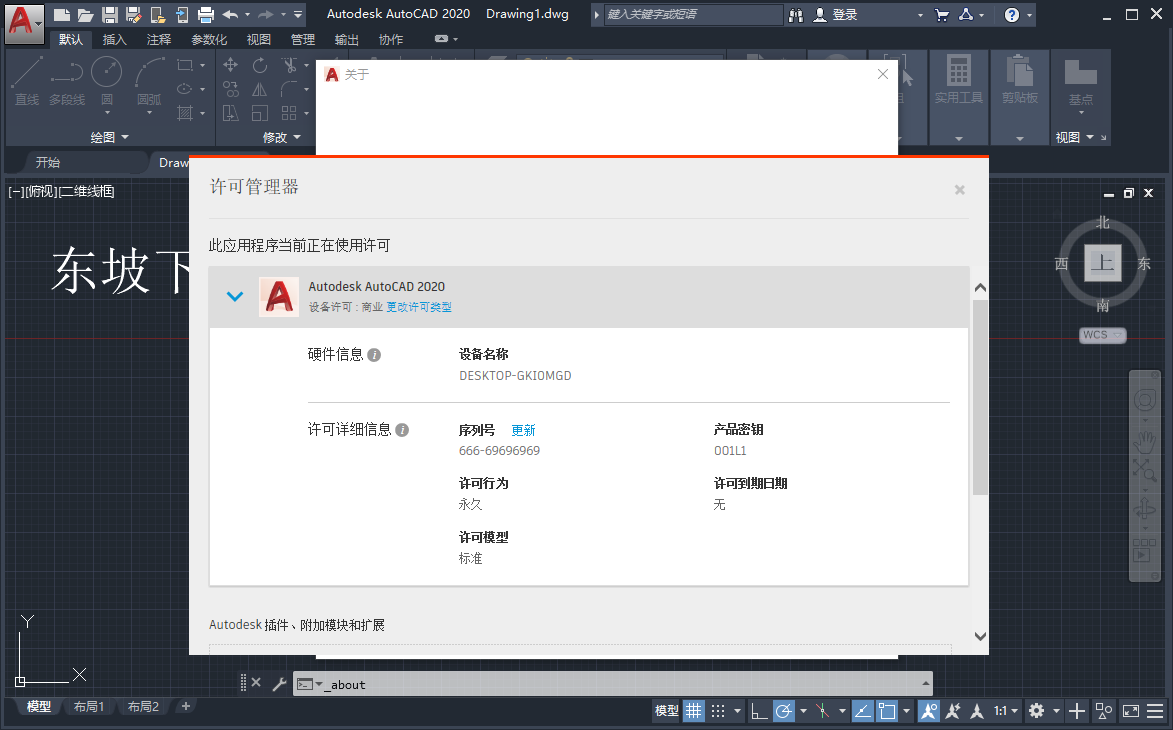The width and height of the screenshot is (1173, 730).
Task: Expand the 绘图 panel dropdown
Action: pyautogui.click(x=124, y=136)
